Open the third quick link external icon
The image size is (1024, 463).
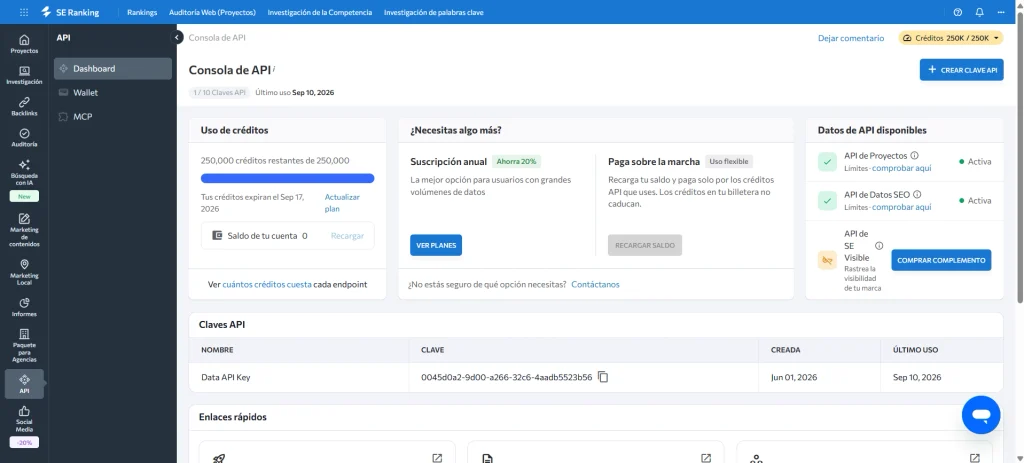pos(974,458)
